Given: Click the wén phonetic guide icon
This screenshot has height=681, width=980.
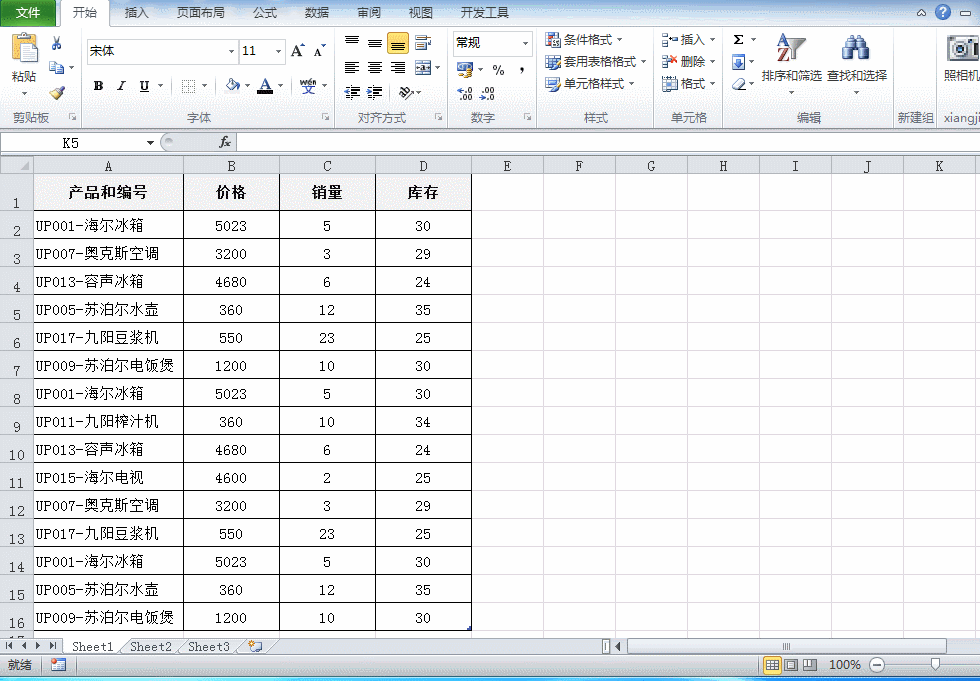Looking at the screenshot, I should click(x=308, y=86).
